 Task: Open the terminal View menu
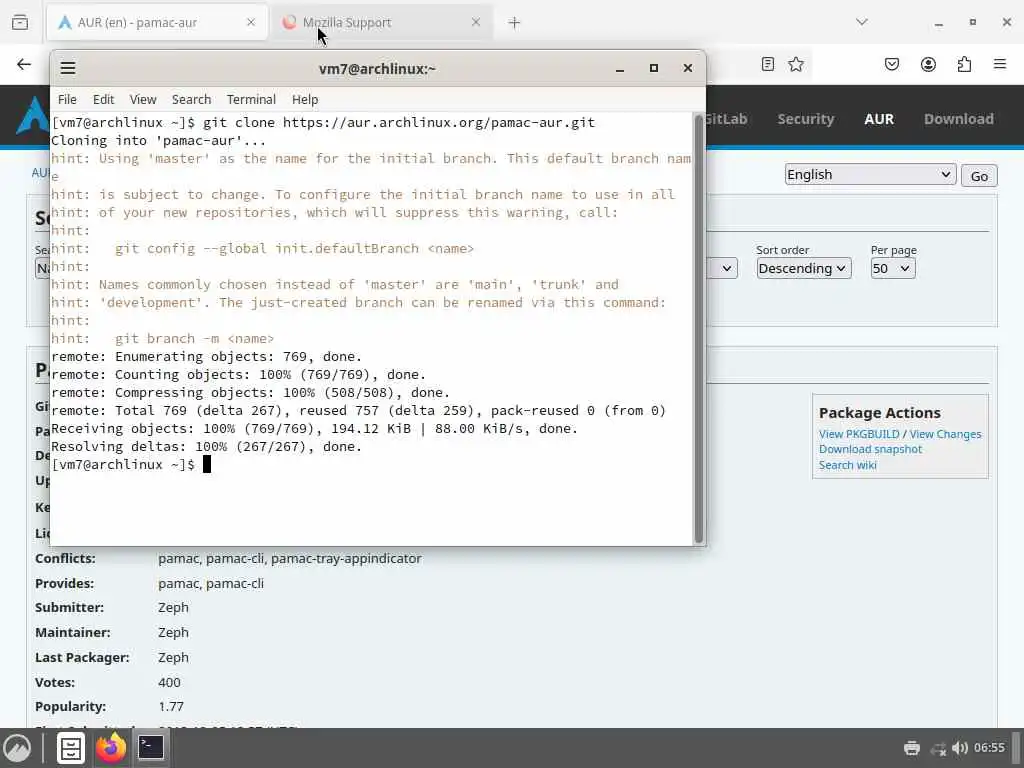click(143, 99)
